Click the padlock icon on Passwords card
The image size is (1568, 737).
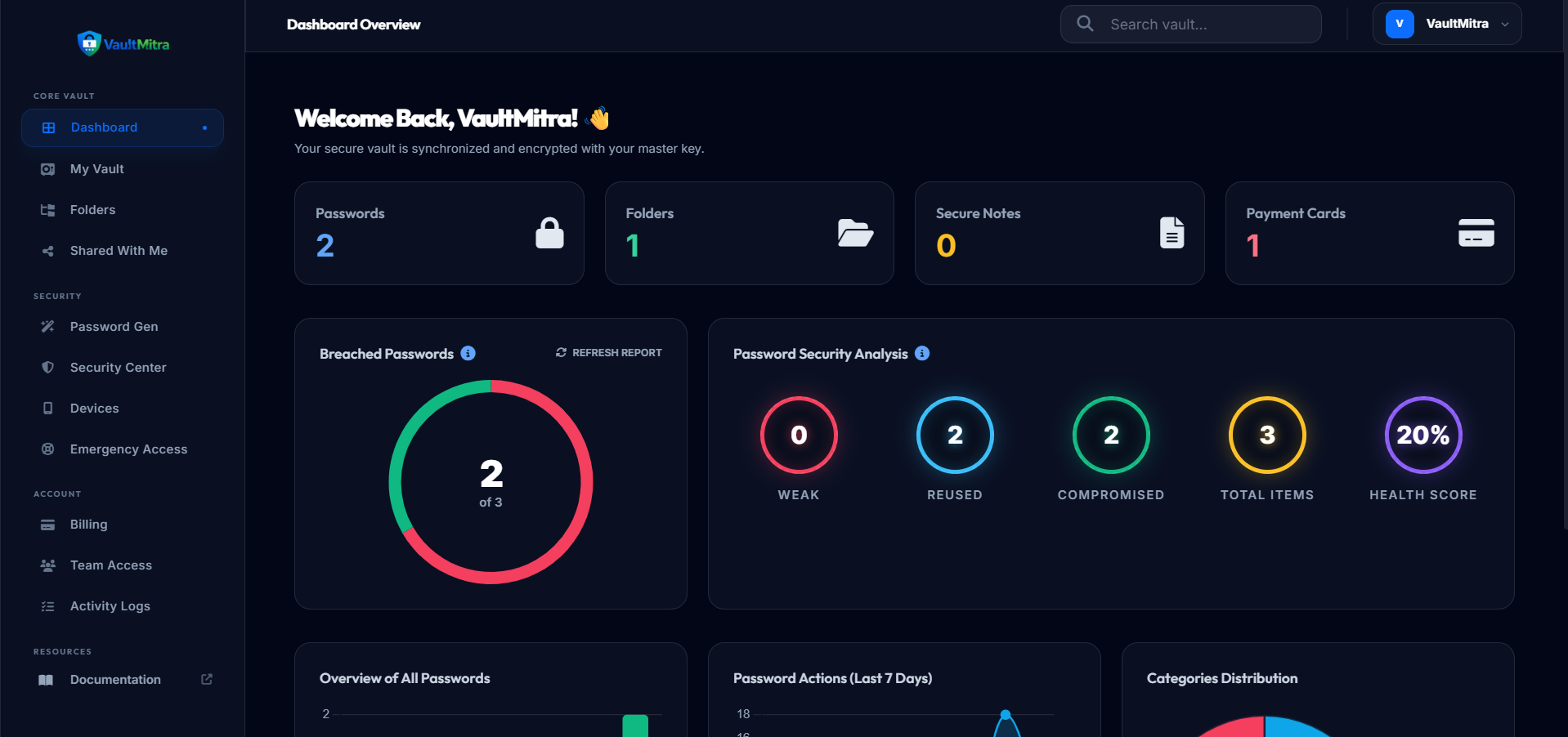(549, 233)
